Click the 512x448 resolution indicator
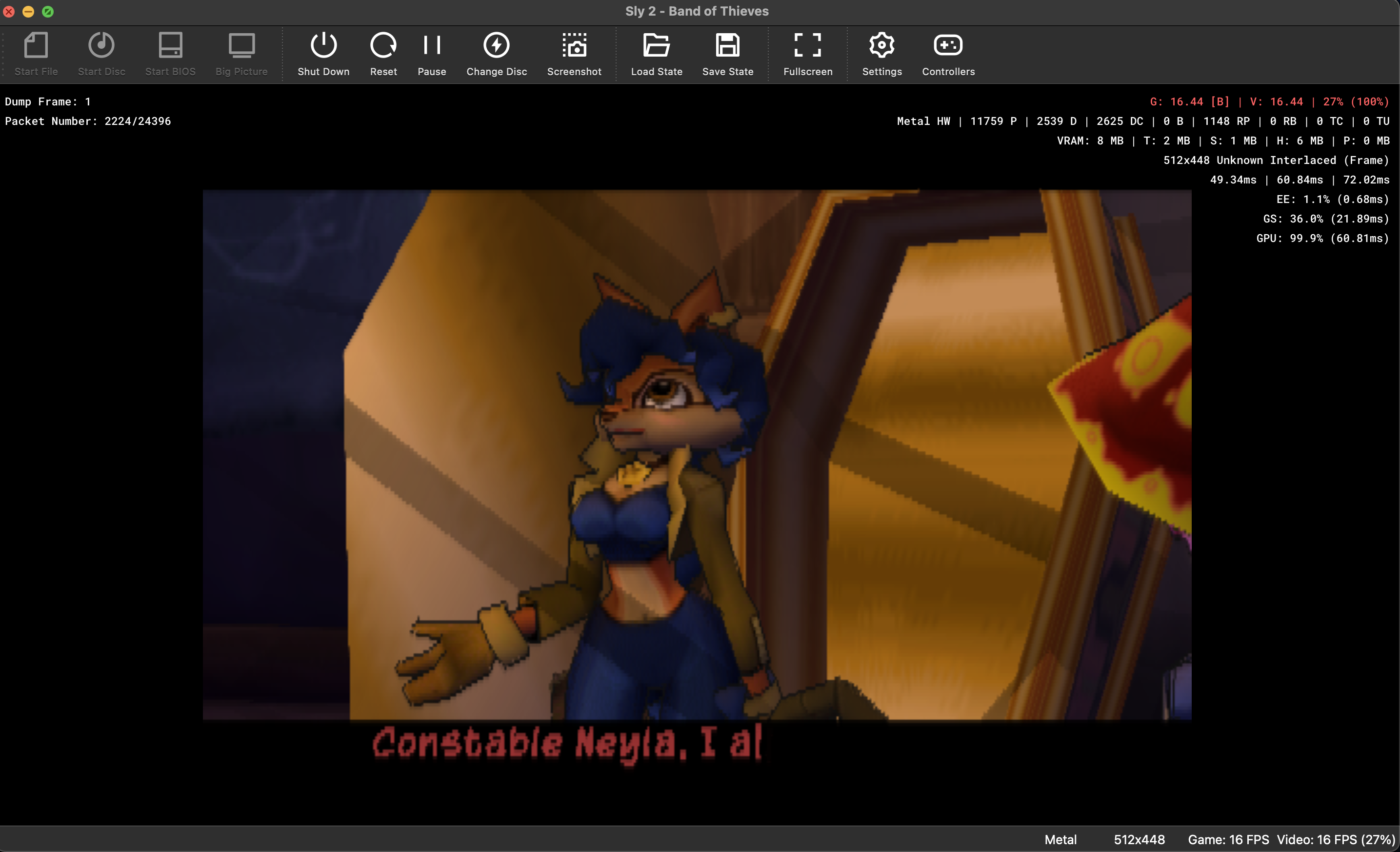 (x=1139, y=839)
